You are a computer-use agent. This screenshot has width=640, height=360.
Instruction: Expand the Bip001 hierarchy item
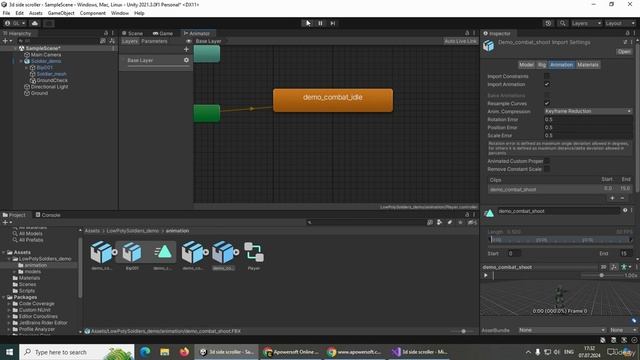click(27, 68)
